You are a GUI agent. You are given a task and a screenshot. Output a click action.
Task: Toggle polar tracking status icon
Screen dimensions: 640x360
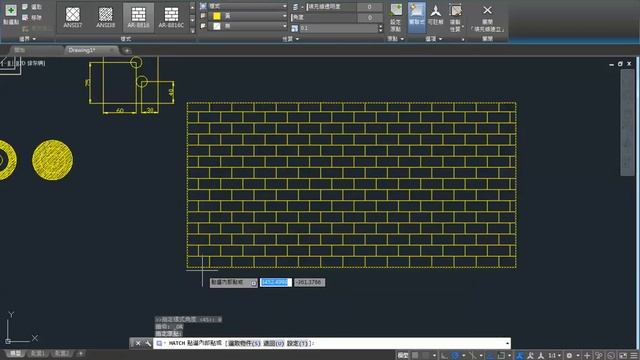point(455,356)
